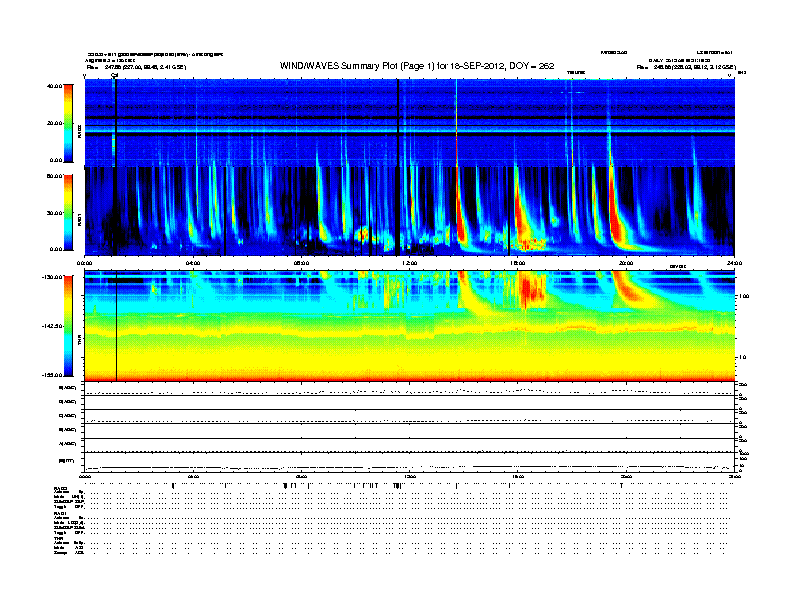The width and height of the screenshot is (792, 612).
Task: Click 12:00 tick label under RAD1 spectrogram
Action: click(410, 263)
